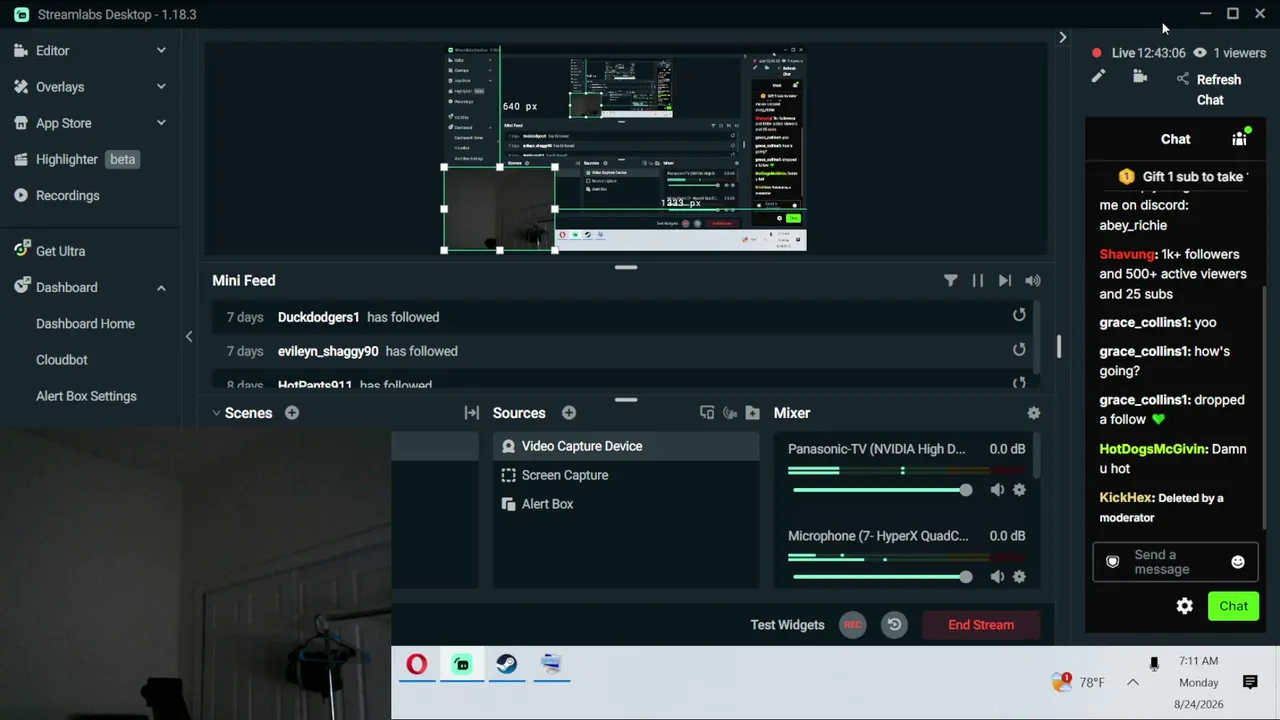Click the video camera icon near Live status

[1140, 77]
